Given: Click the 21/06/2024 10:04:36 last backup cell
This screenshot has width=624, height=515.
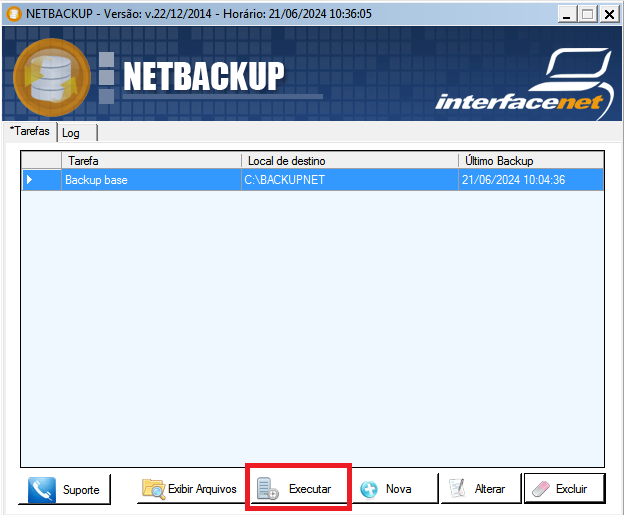Looking at the screenshot, I should click(531, 180).
